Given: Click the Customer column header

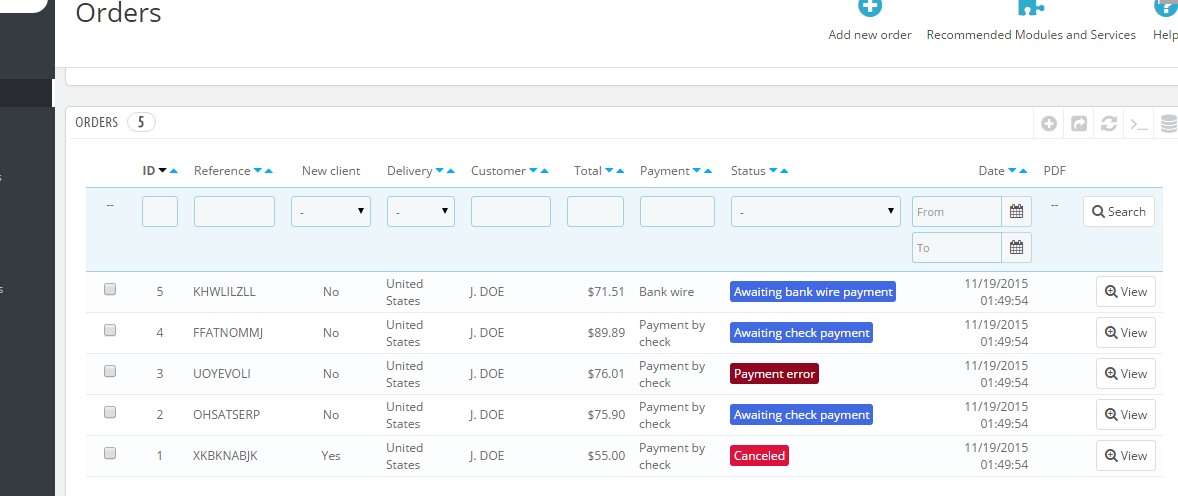Looking at the screenshot, I should coord(498,171).
